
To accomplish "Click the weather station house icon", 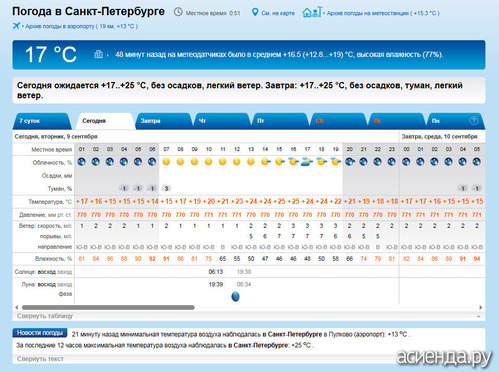I will pyautogui.click(x=311, y=12).
